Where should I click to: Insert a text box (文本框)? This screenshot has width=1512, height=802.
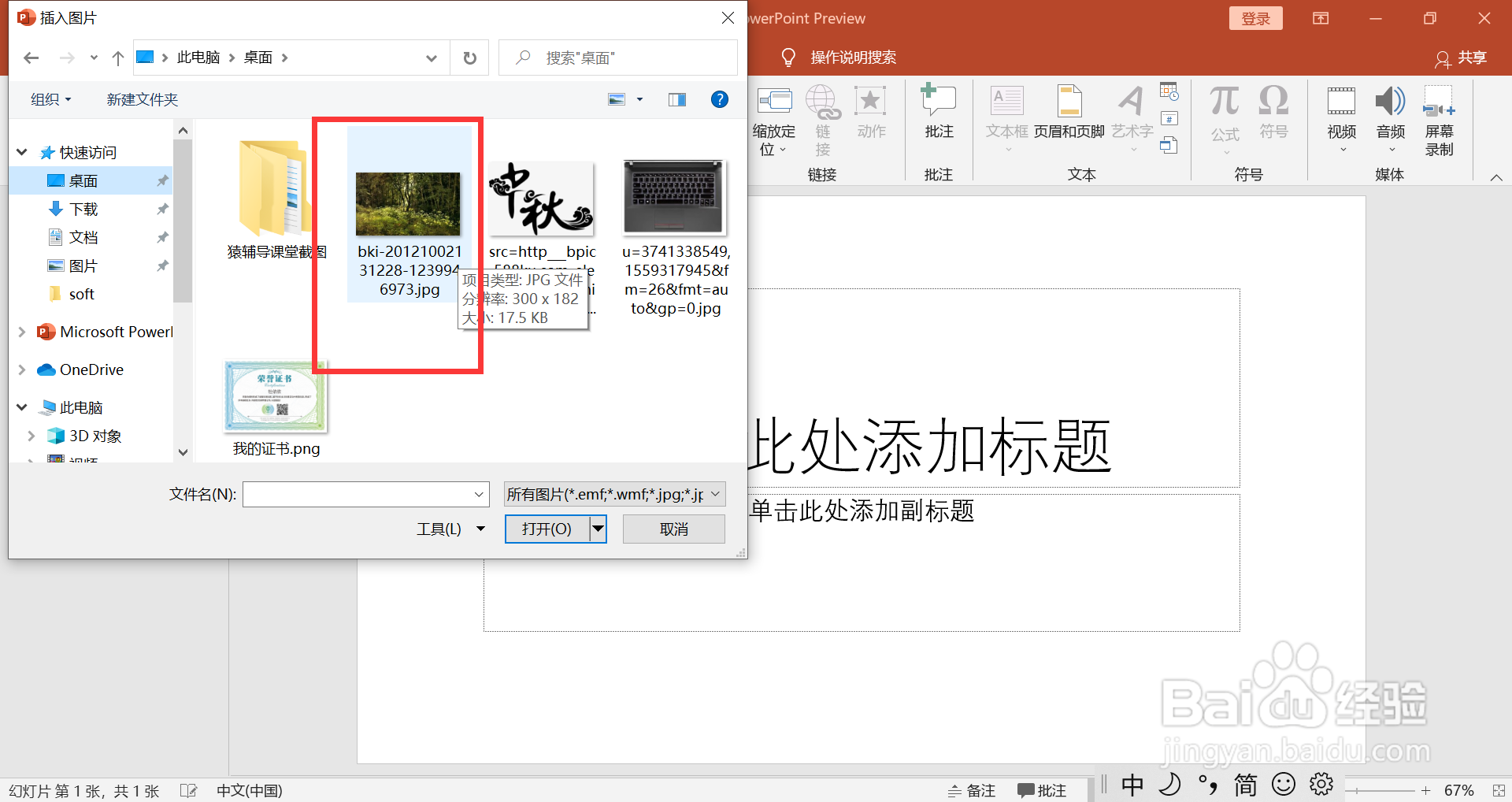click(x=1006, y=118)
